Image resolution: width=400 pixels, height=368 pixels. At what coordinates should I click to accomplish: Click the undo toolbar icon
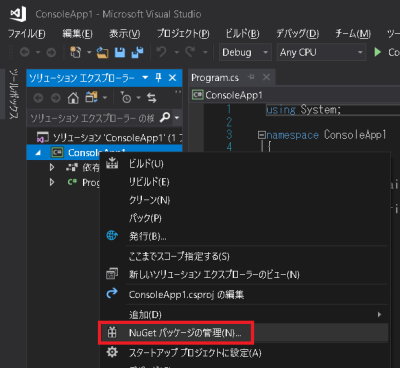click(x=162, y=52)
